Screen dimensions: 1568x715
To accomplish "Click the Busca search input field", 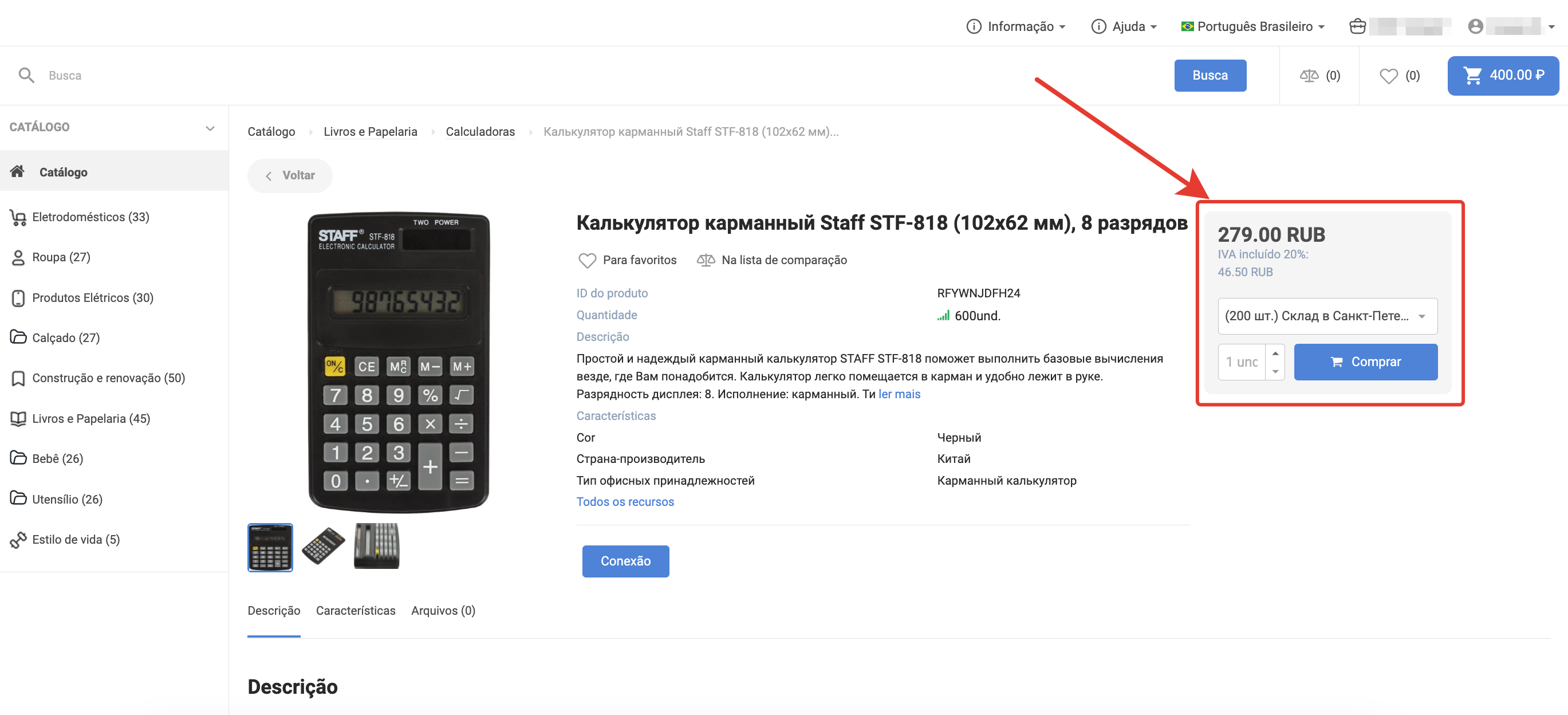I will 602,76.
